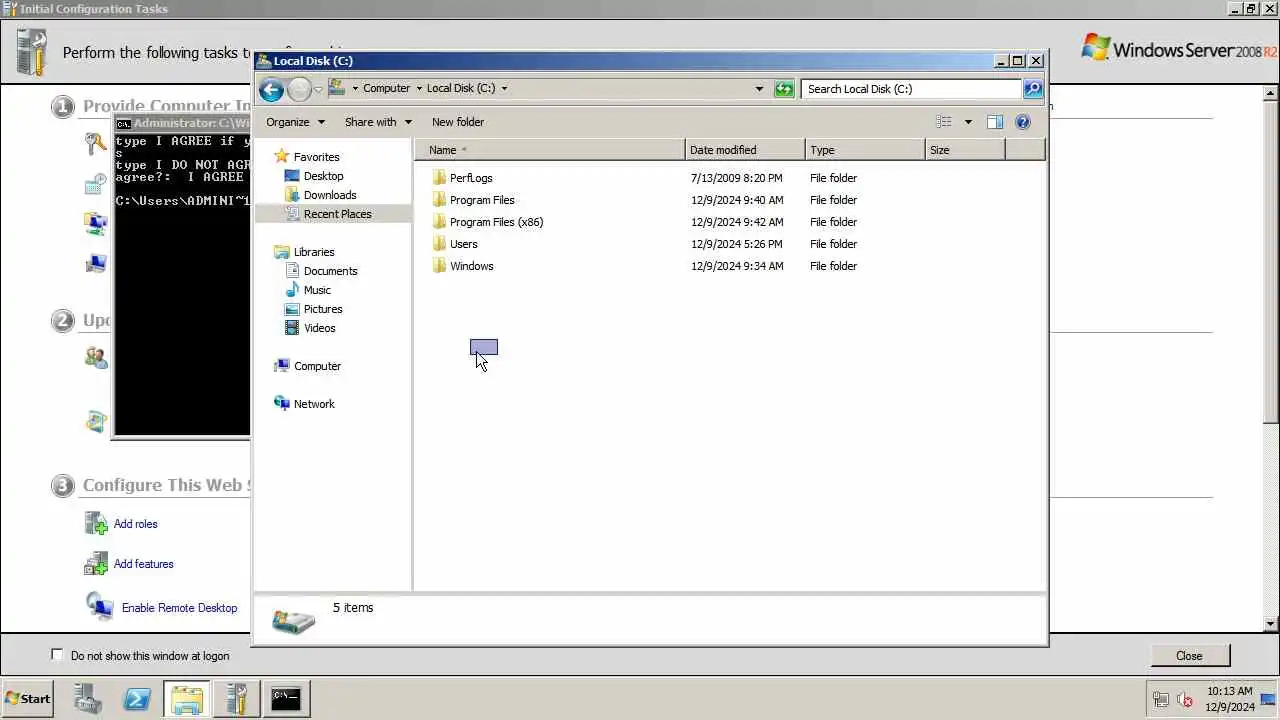Open the Share with dropdown menu
Screen dimensions: 1280x720
pyautogui.click(x=378, y=122)
